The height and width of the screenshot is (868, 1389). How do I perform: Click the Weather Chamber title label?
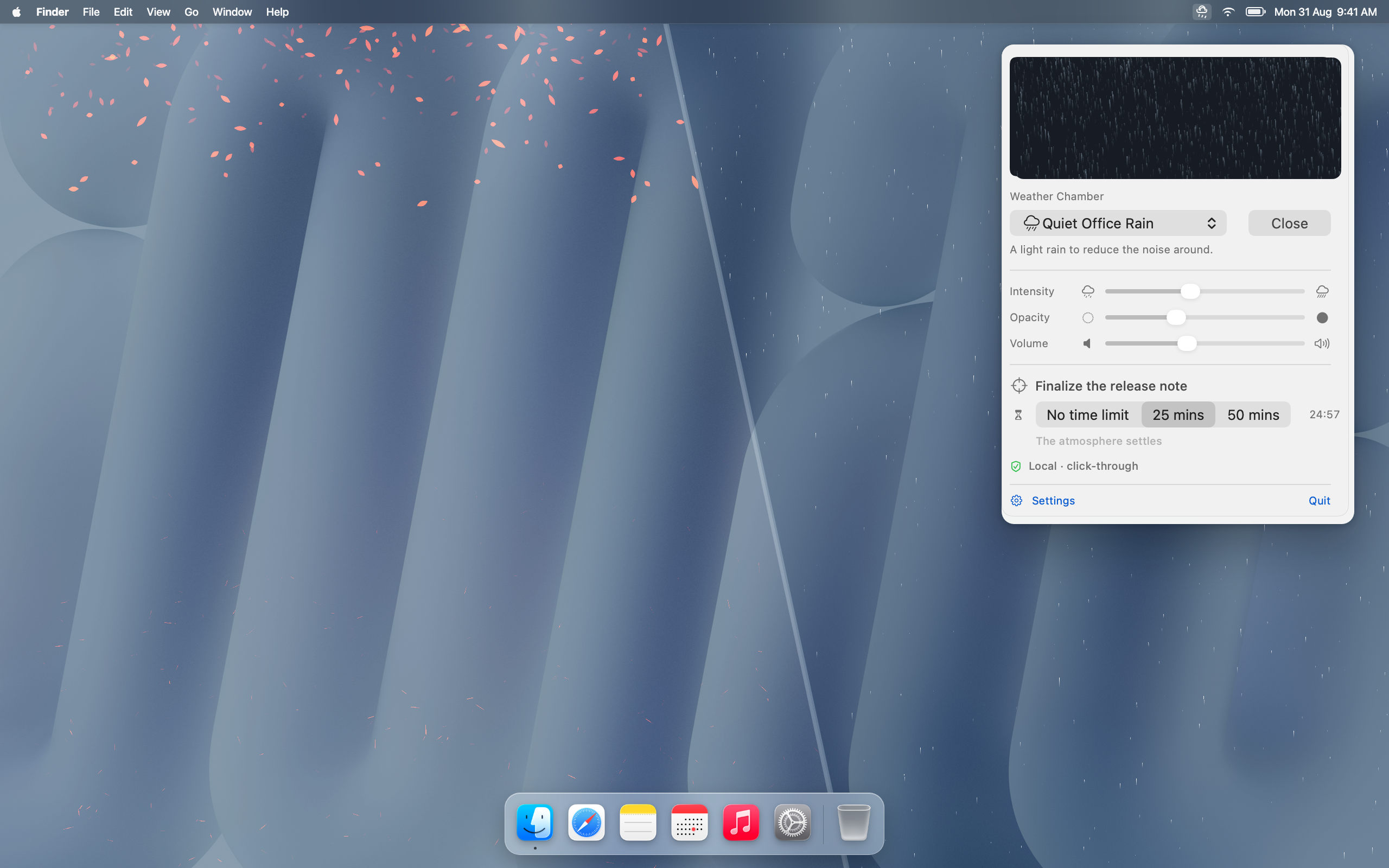[x=1057, y=196]
